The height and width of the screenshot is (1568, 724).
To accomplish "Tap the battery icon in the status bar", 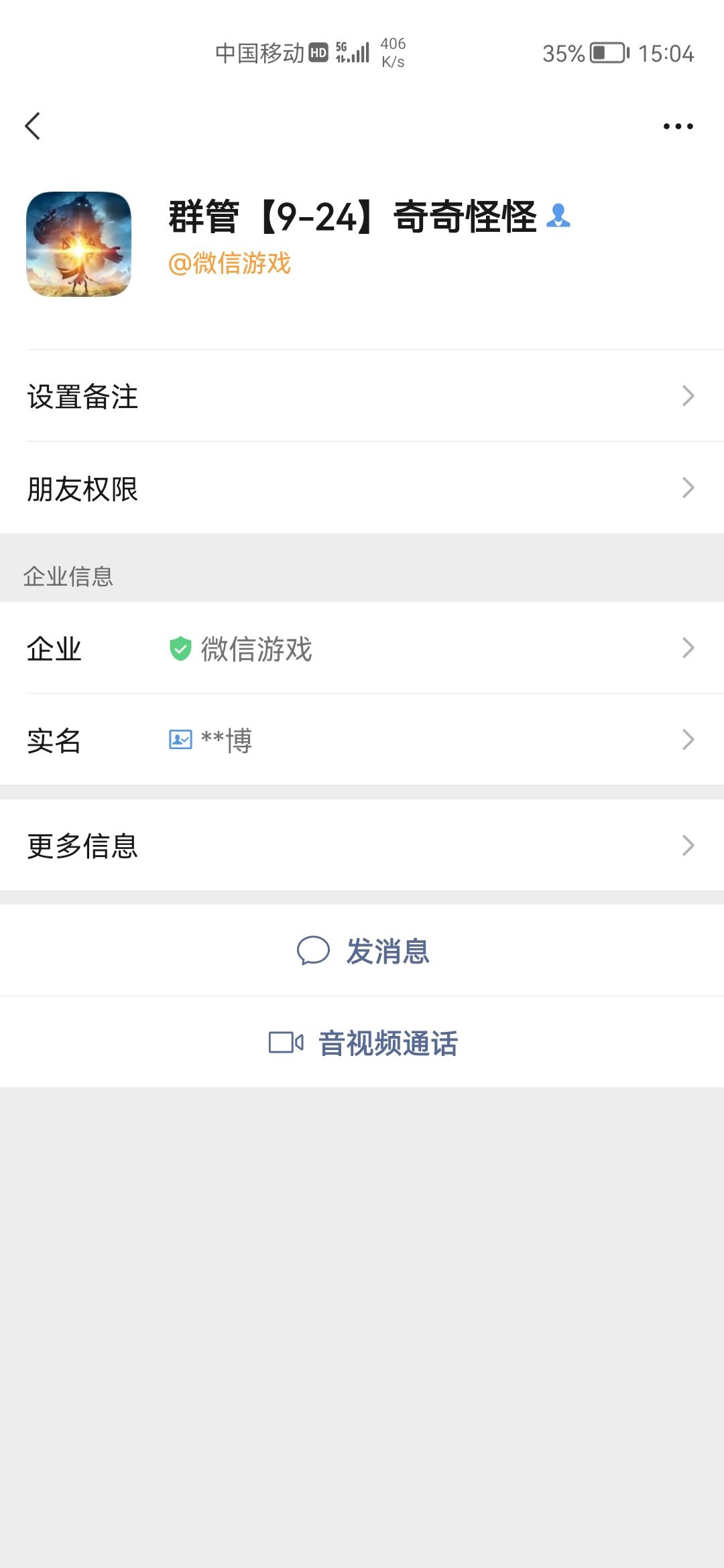I will click(609, 53).
